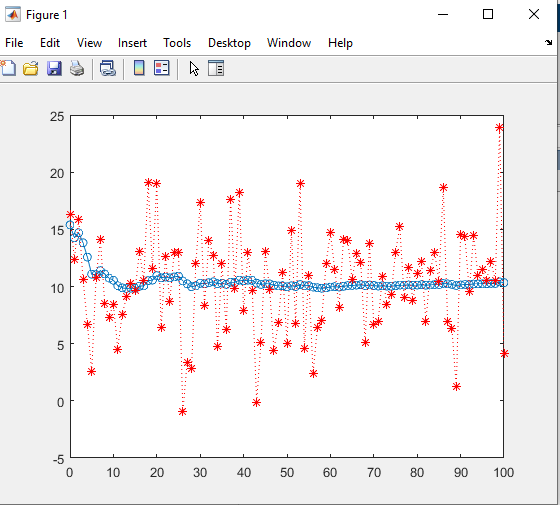
Task: Open the Window menu
Action: tap(289, 43)
